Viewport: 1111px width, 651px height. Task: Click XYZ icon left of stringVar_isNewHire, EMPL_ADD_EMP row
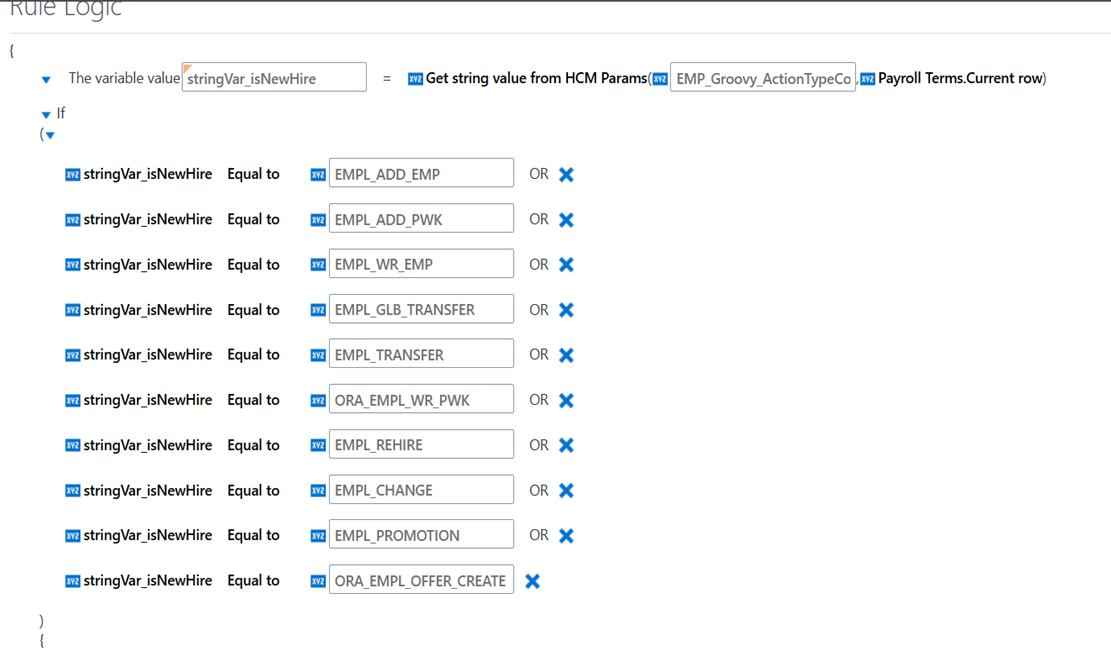pyautogui.click(x=72, y=174)
